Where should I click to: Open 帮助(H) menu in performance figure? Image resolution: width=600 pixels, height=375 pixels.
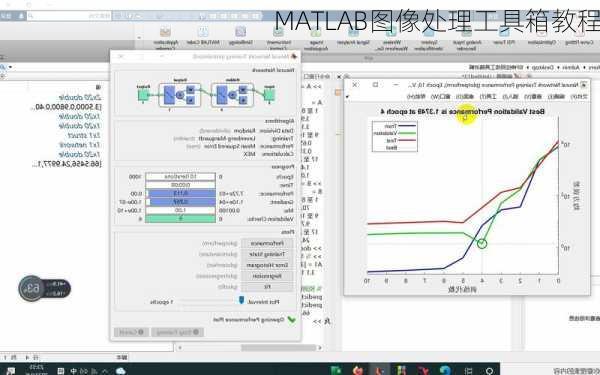point(416,97)
